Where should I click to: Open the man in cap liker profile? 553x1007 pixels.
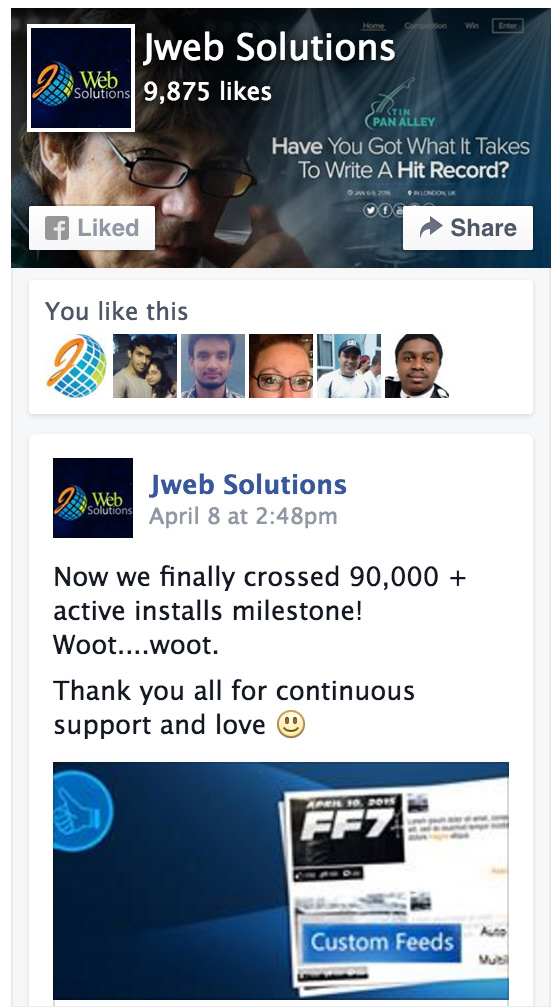[349, 365]
